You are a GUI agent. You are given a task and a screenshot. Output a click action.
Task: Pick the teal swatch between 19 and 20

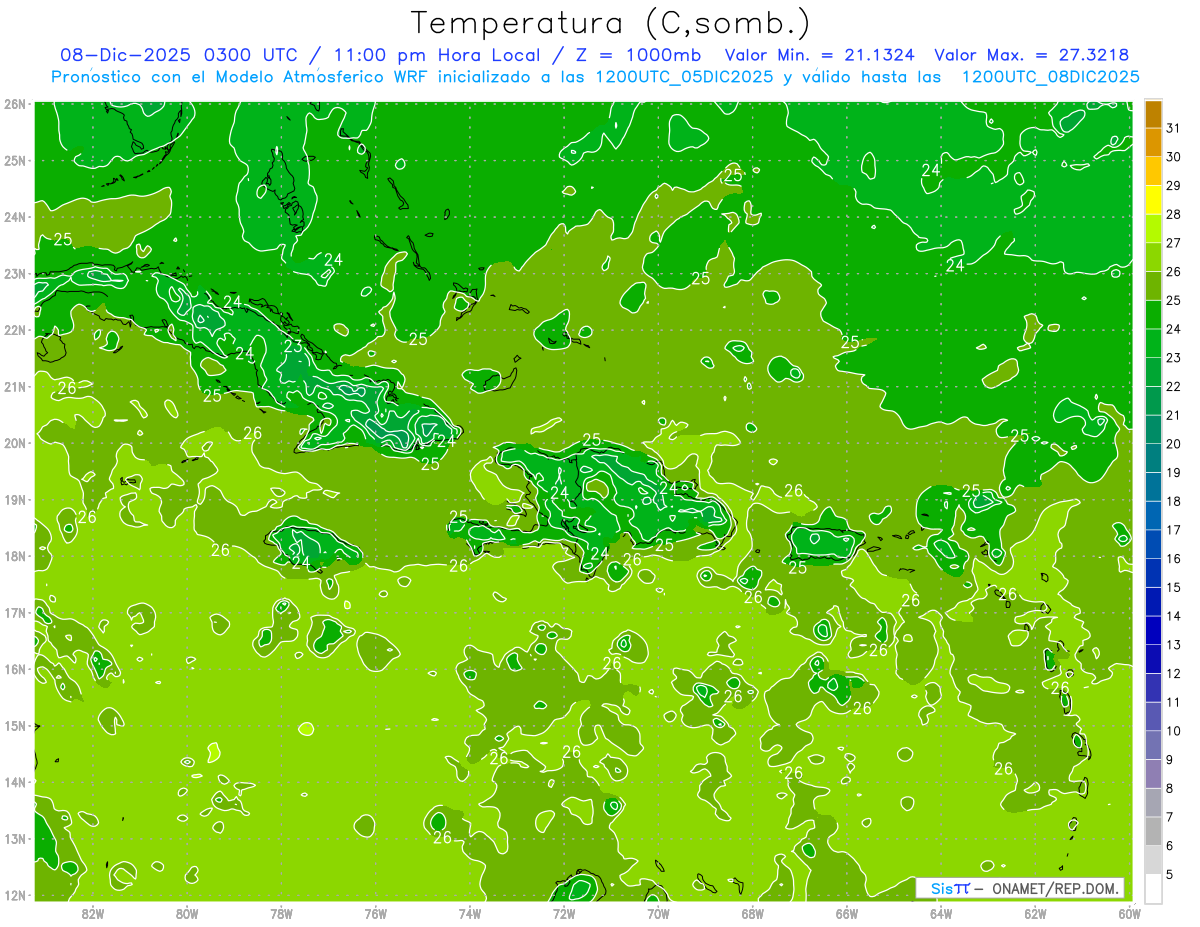pyautogui.click(x=1153, y=458)
